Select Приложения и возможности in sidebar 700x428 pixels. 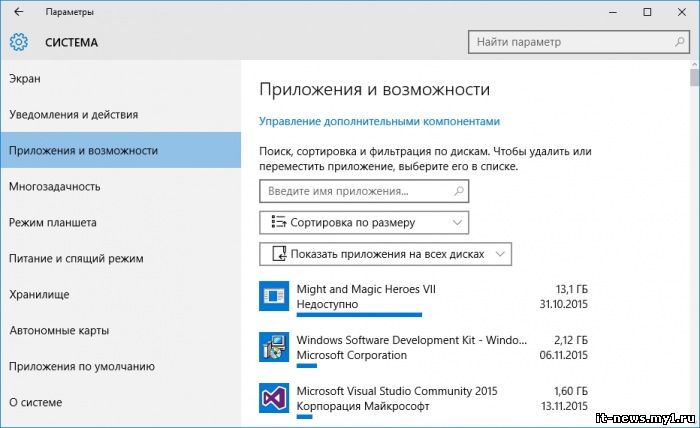tap(121, 150)
